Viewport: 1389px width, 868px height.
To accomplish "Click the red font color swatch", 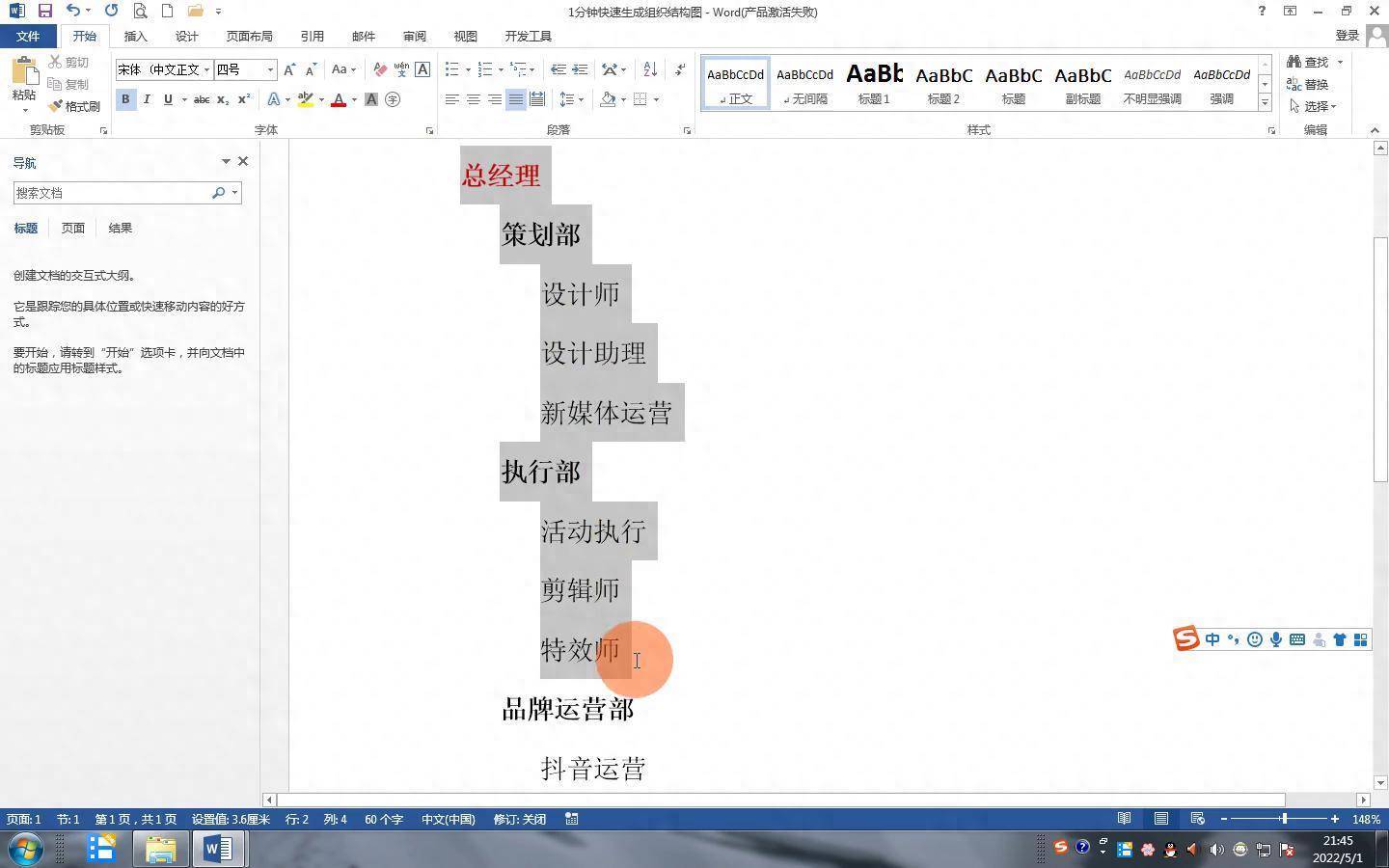I will [x=339, y=99].
